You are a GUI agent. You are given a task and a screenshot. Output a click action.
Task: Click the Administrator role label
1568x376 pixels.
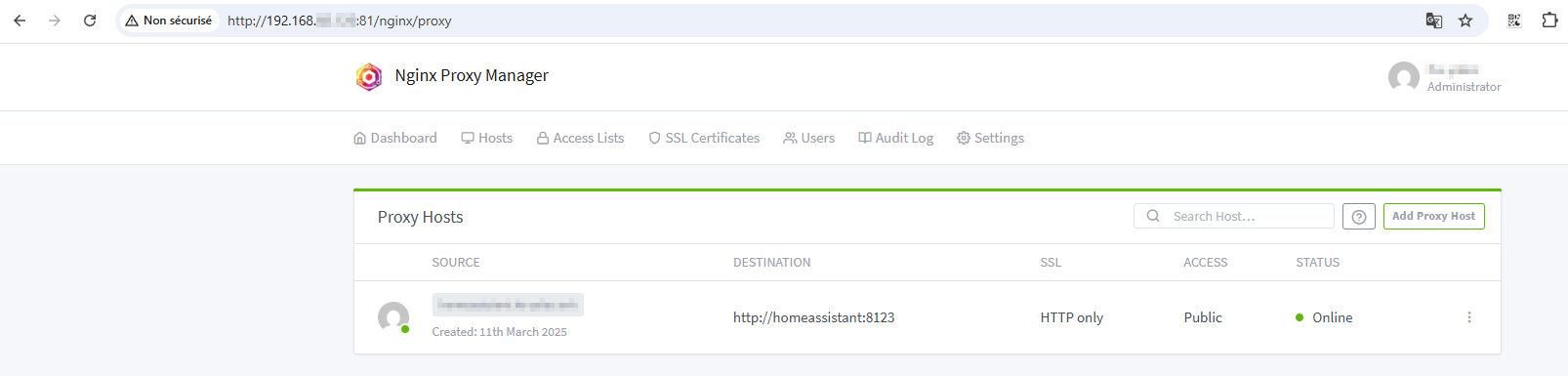click(x=1464, y=87)
